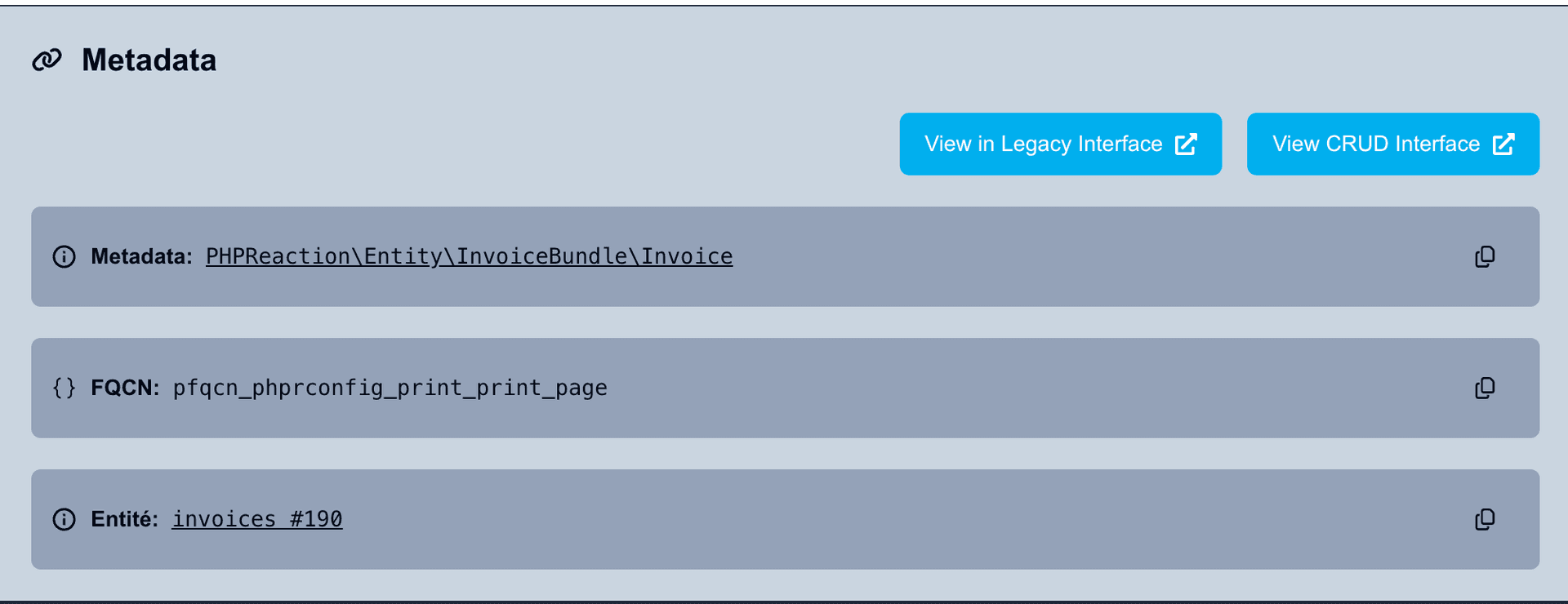Screen dimensions: 1568x604
Task: Open the invoices #190 entity link
Action: [256, 519]
